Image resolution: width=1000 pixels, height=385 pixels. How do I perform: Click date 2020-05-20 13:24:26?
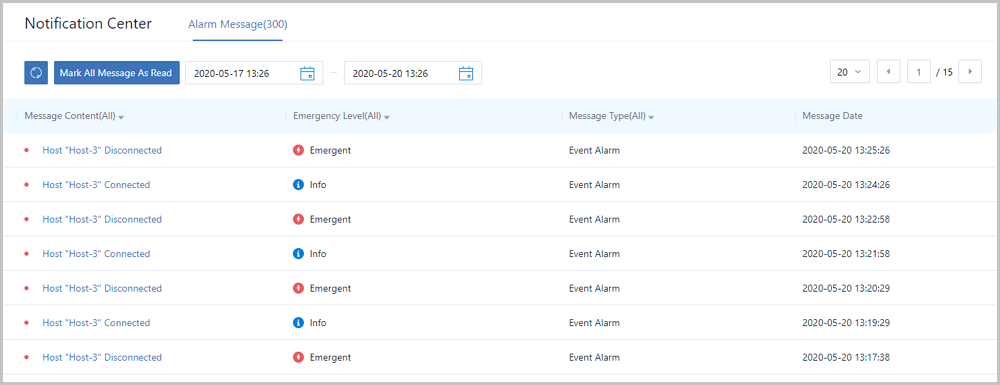click(x=846, y=185)
